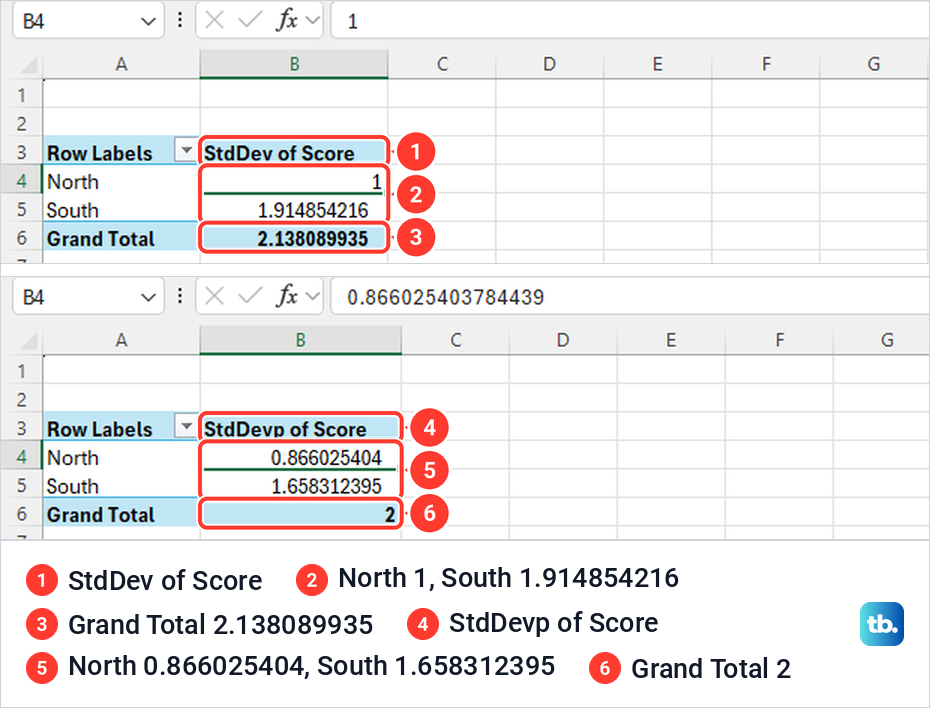
Task: Select row 6 header in top spreadsheet
Action: (22, 237)
